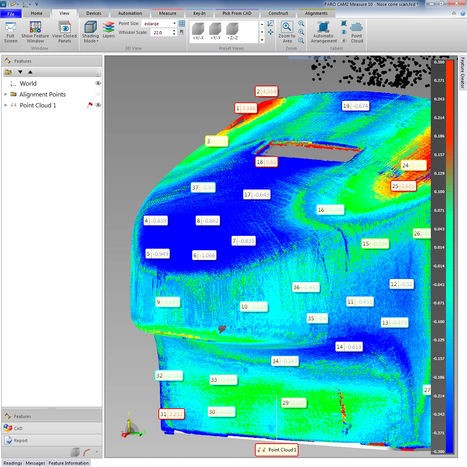Switch to the Alignments ribbon tab

(316, 13)
